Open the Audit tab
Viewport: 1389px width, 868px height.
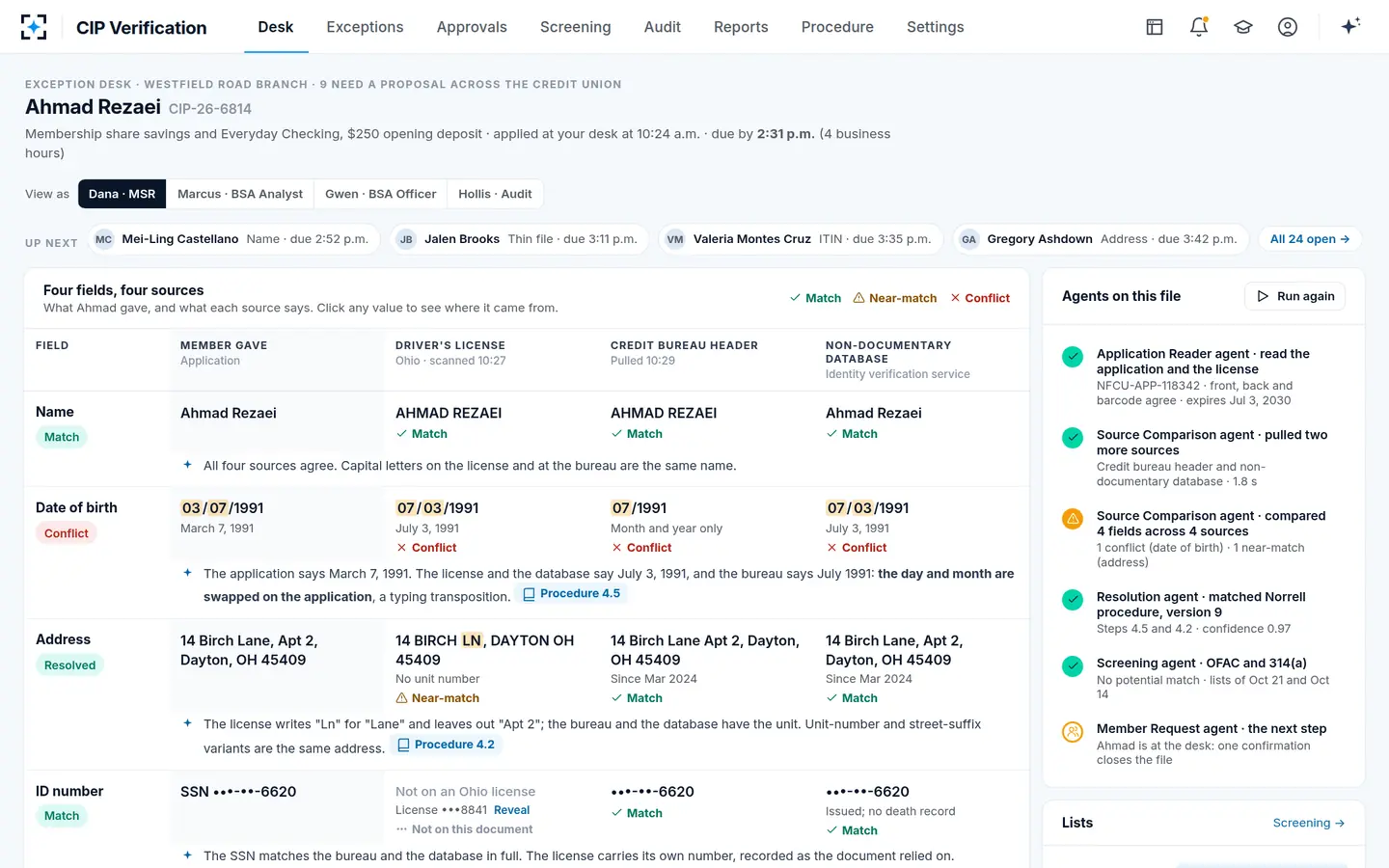[663, 27]
